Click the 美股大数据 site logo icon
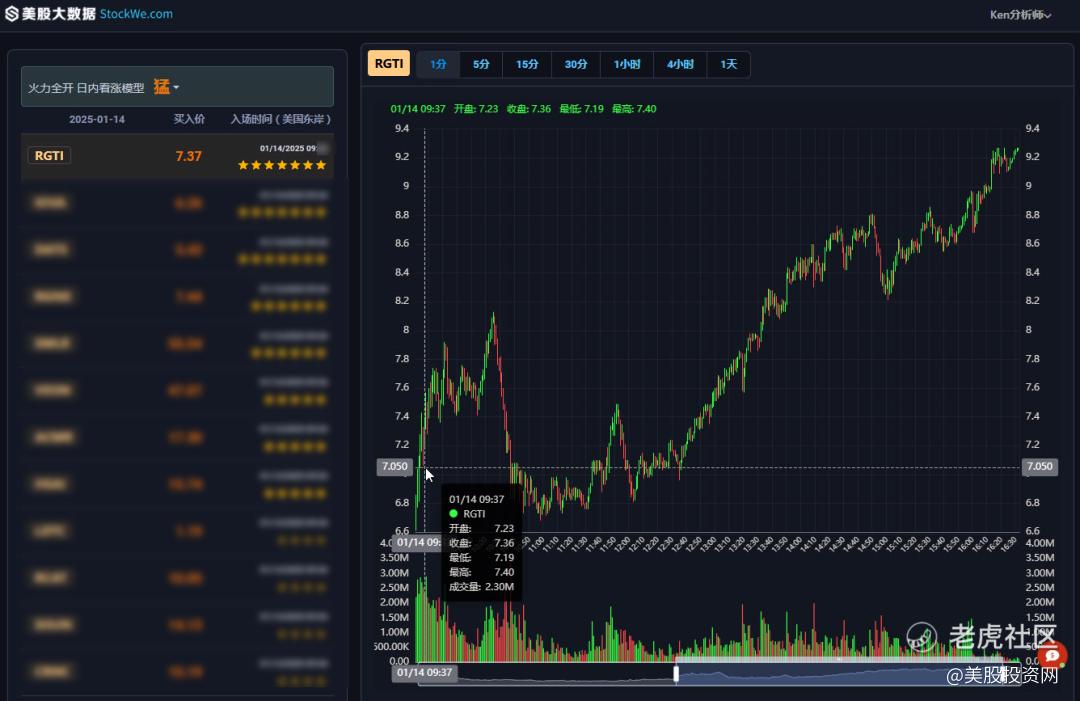The width and height of the screenshot is (1080, 701). point(12,14)
